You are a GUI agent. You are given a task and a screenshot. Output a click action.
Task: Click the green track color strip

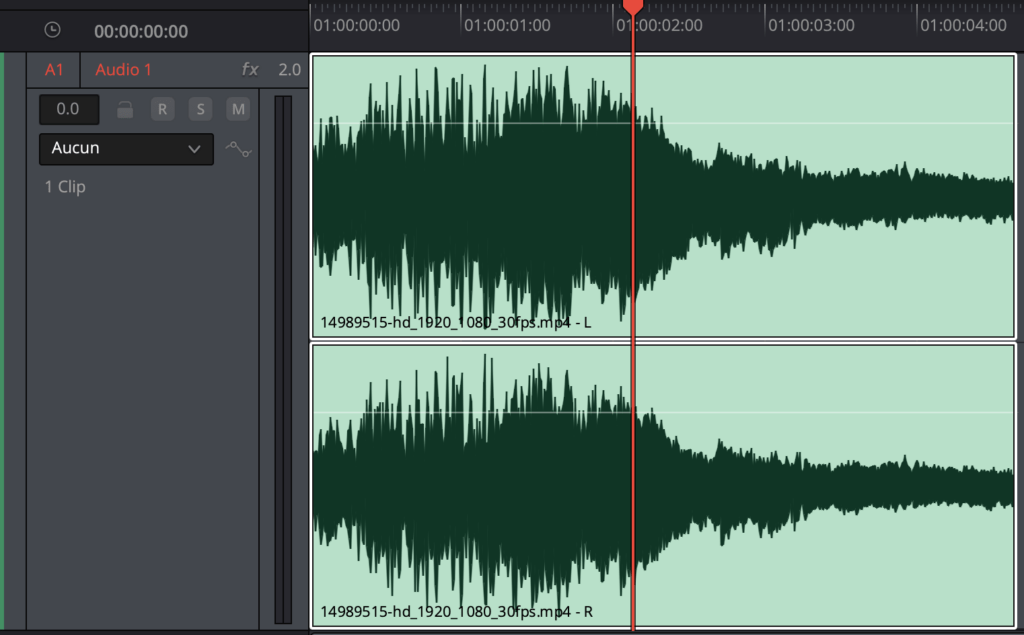coord(2,341)
